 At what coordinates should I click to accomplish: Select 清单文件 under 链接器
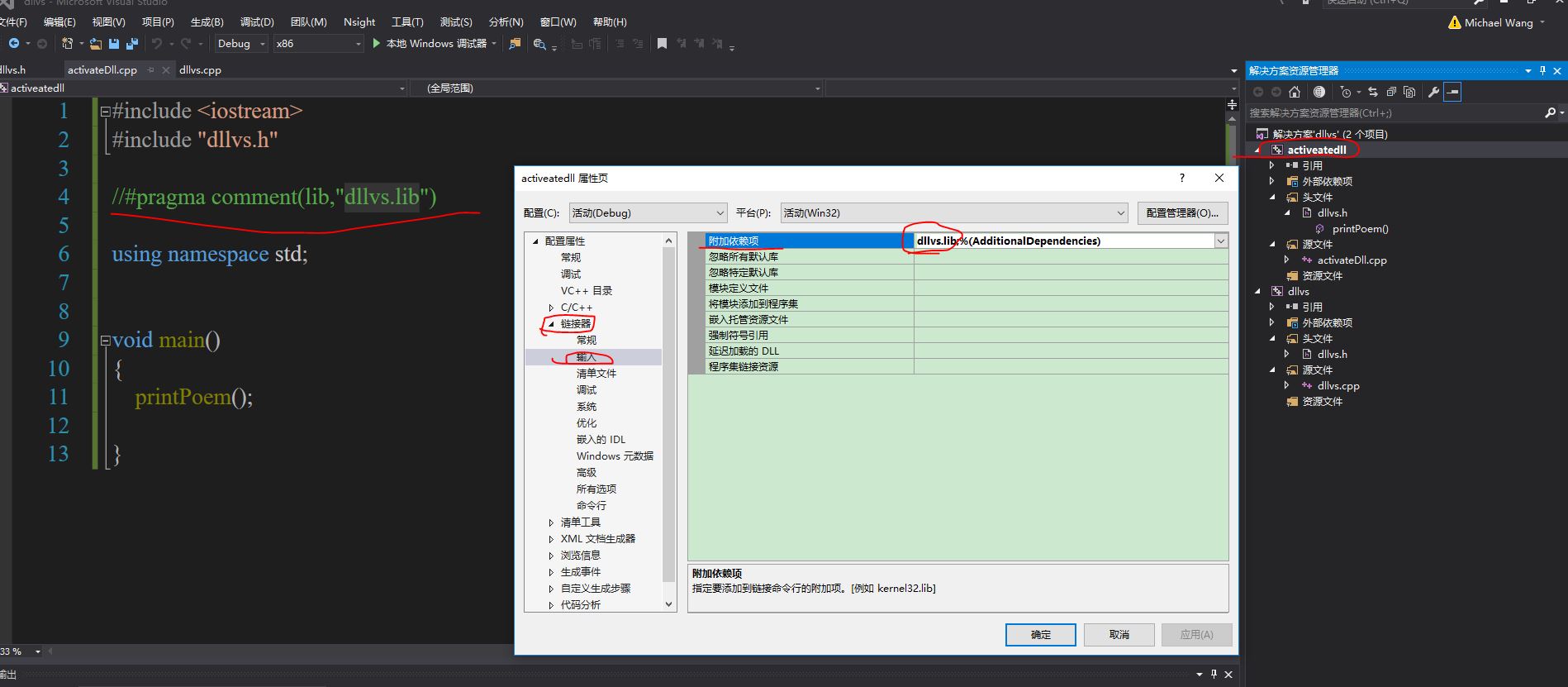coord(596,374)
